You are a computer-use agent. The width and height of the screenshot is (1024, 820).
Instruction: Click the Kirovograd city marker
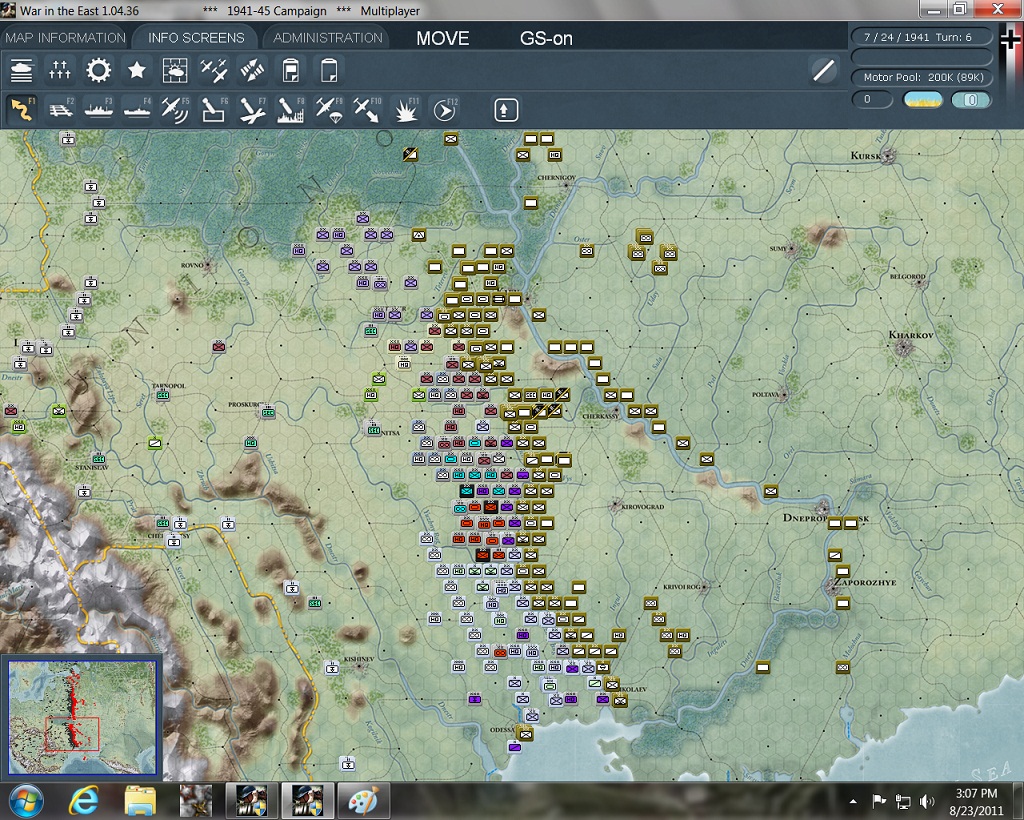click(615, 505)
